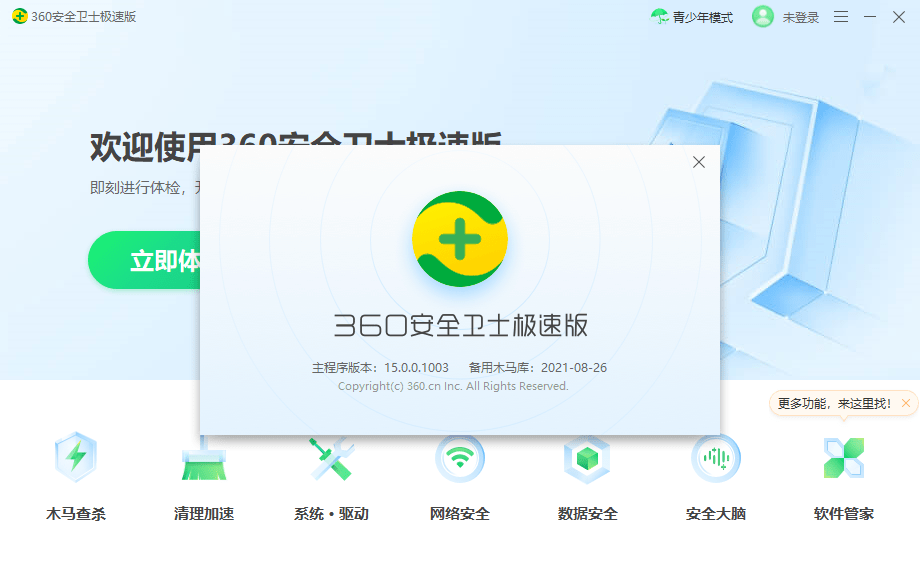This screenshot has width=920, height=580.
Task: Minimize the application window
Action: 866,17
